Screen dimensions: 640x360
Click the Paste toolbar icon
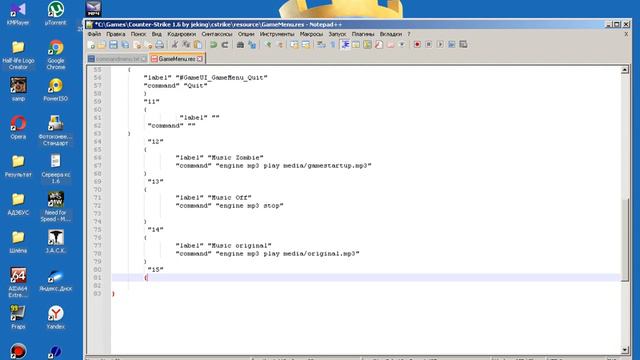[x=198, y=45]
